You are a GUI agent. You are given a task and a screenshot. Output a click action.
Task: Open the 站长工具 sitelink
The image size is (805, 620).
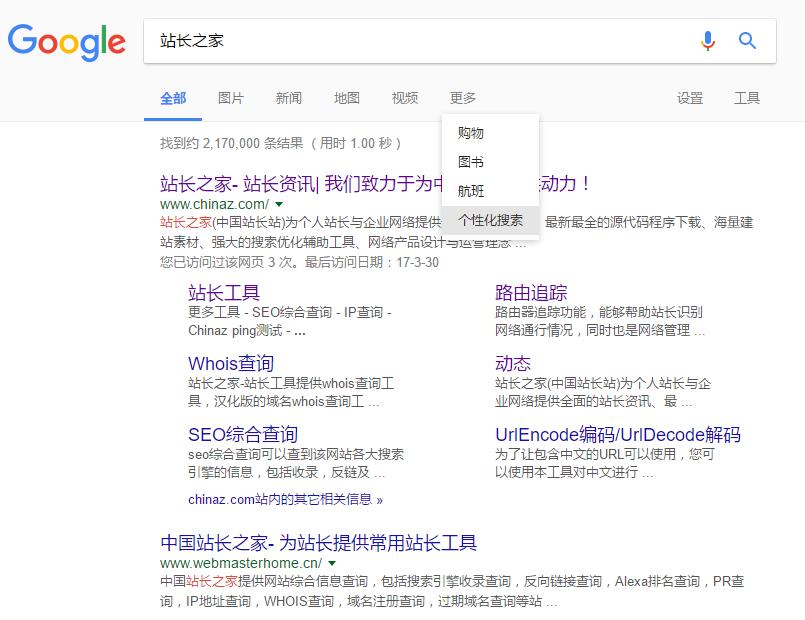point(224,293)
